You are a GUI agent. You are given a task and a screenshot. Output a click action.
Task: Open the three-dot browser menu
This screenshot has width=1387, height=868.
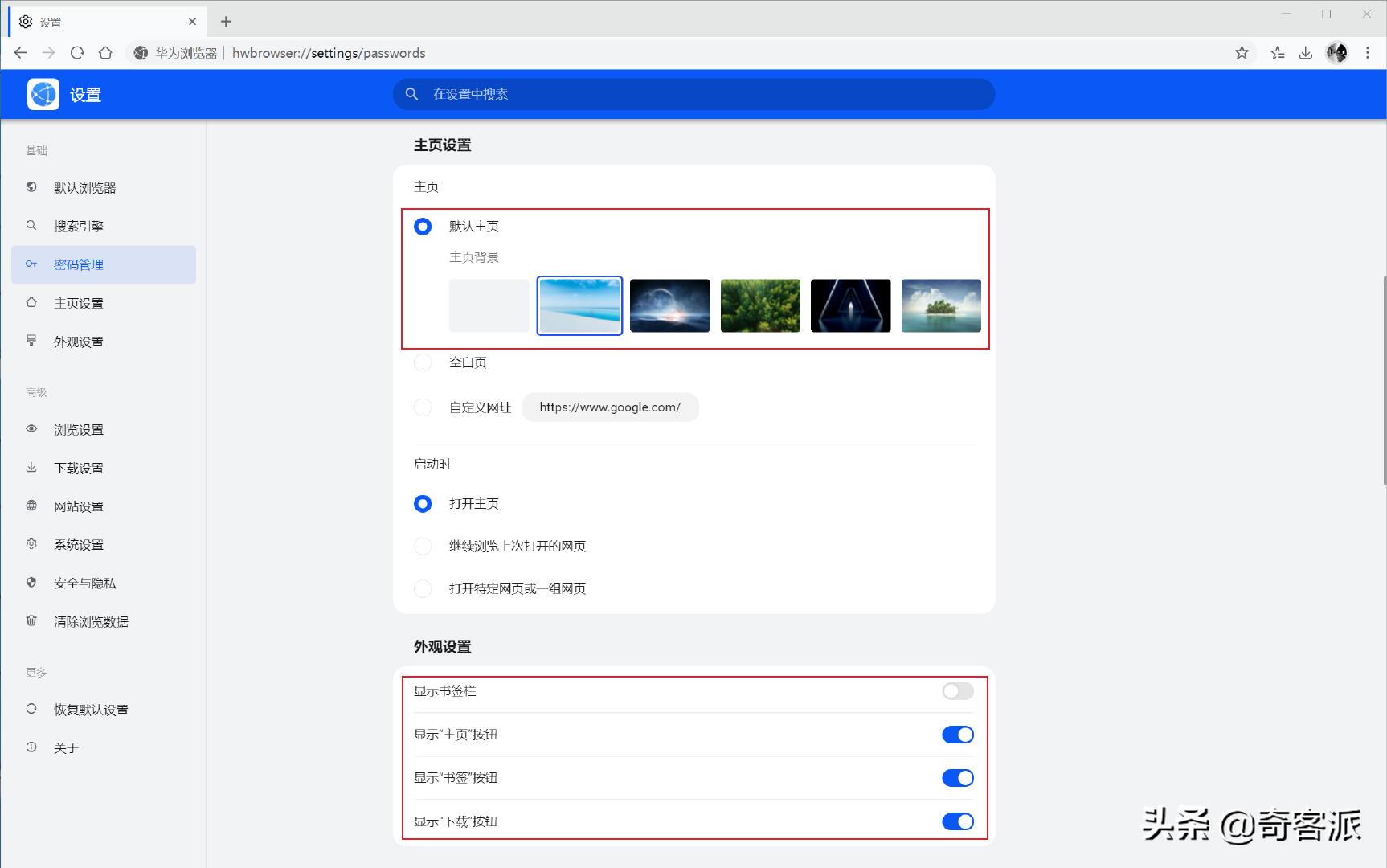(x=1367, y=53)
